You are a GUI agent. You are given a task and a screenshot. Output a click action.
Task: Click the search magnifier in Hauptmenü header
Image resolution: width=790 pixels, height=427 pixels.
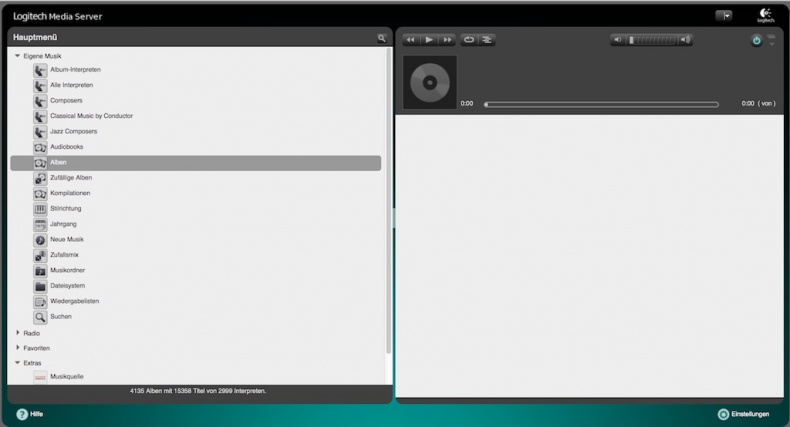381,38
